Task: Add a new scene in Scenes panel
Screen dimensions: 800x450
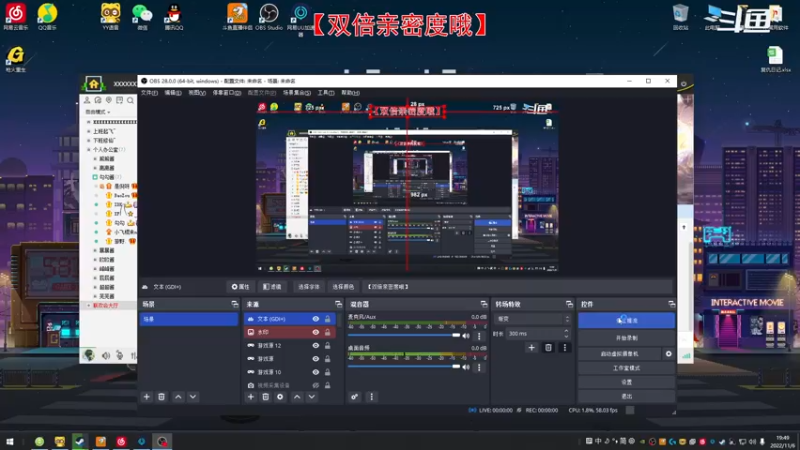Action: (x=146, y=396)
